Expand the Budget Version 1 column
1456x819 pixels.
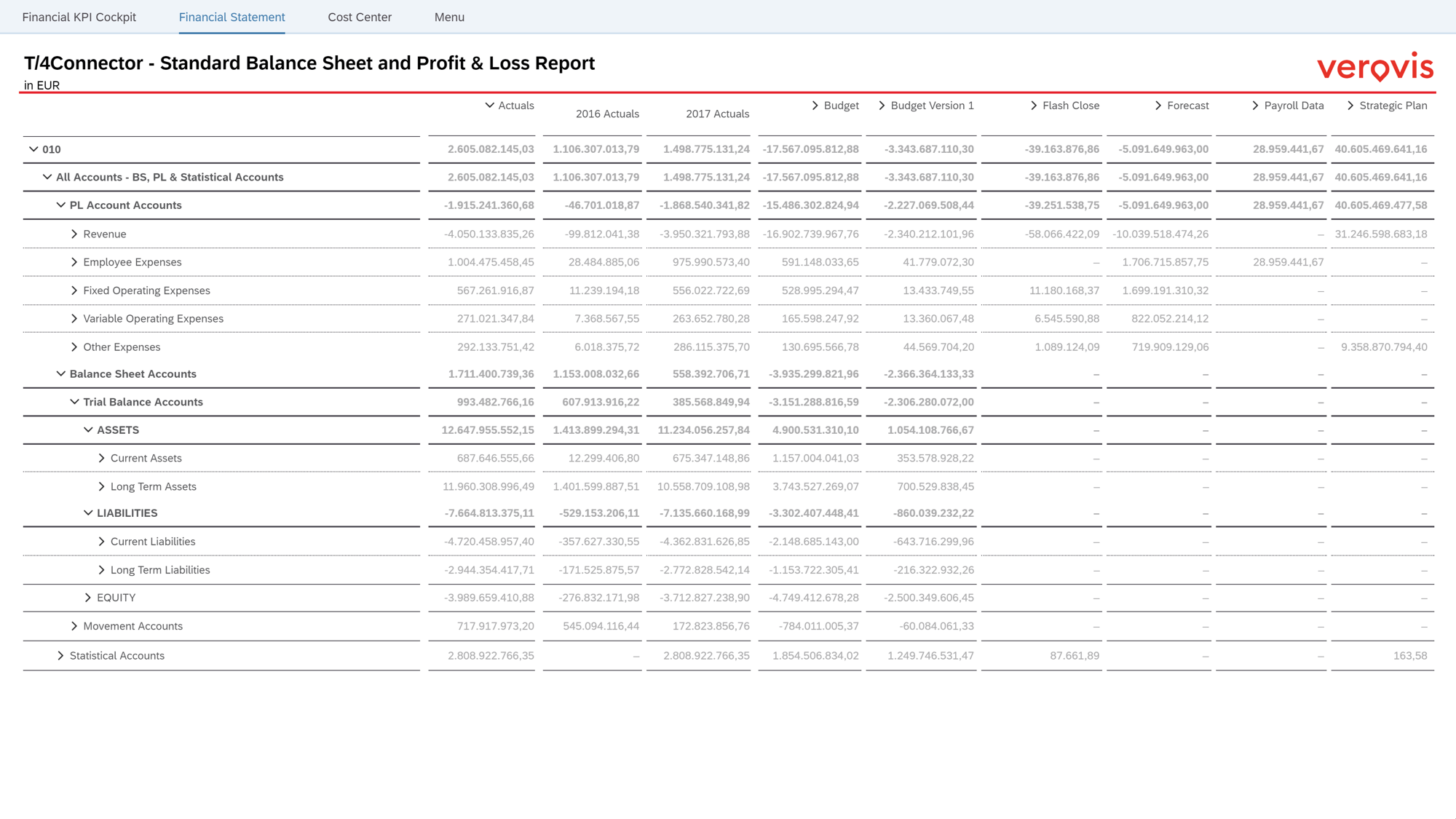coord(882,106)
